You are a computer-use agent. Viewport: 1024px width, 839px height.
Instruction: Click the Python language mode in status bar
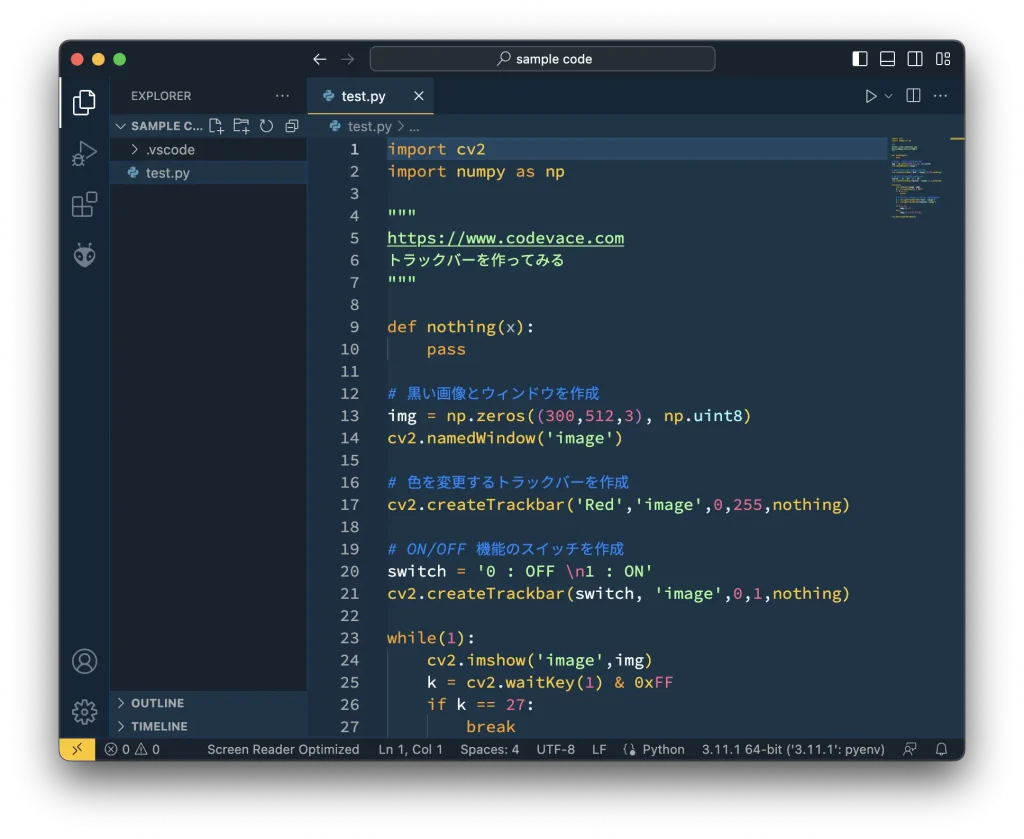(662, 749)
